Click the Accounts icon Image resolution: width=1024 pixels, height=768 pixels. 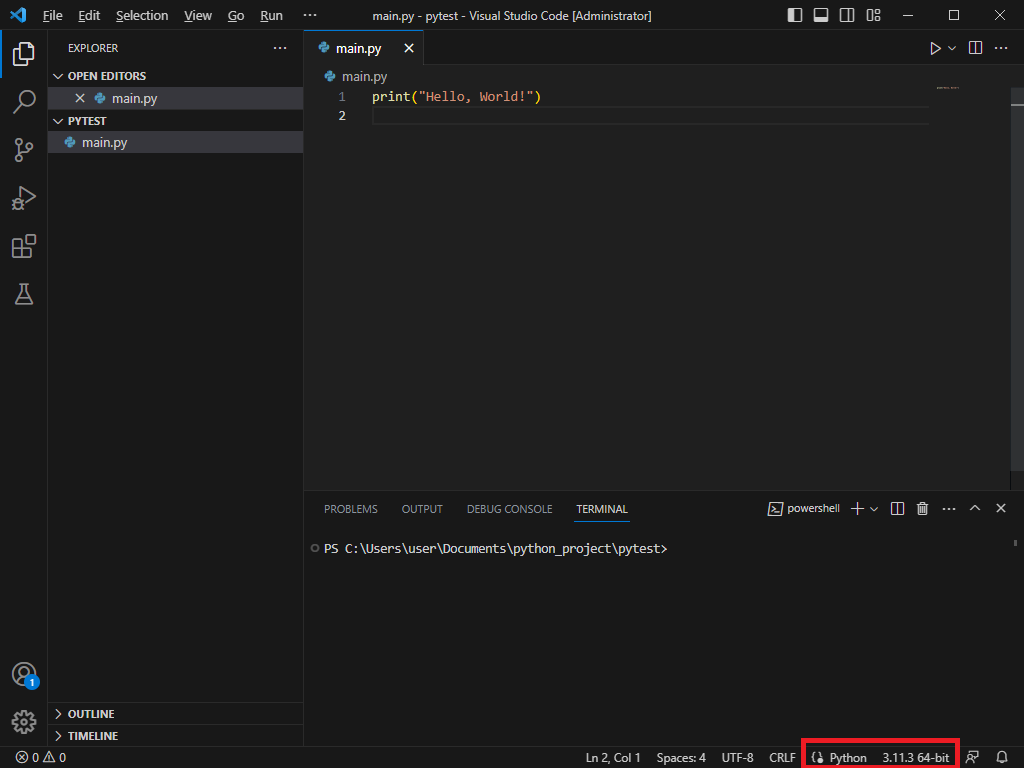click(x=24, y=674)
